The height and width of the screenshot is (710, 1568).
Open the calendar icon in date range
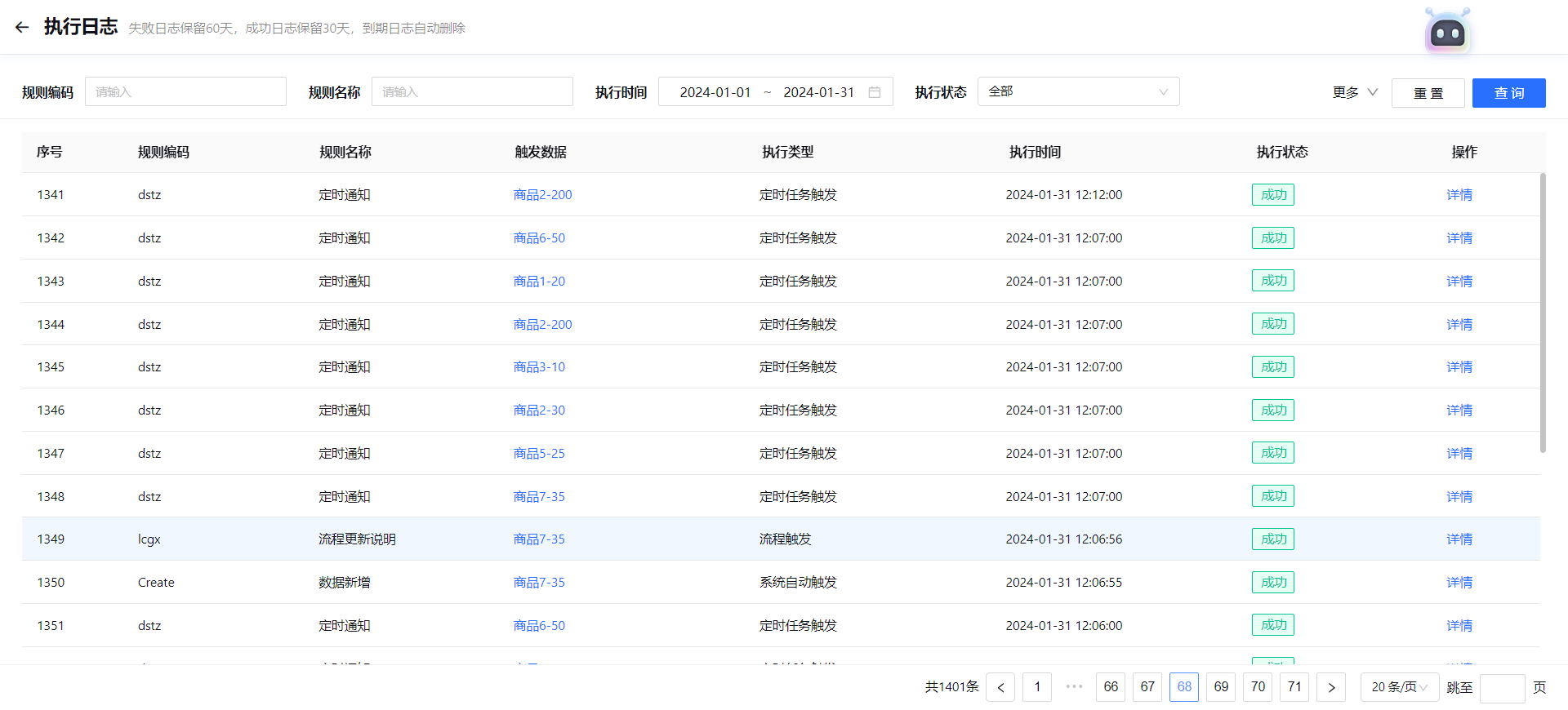coord(874,92)
